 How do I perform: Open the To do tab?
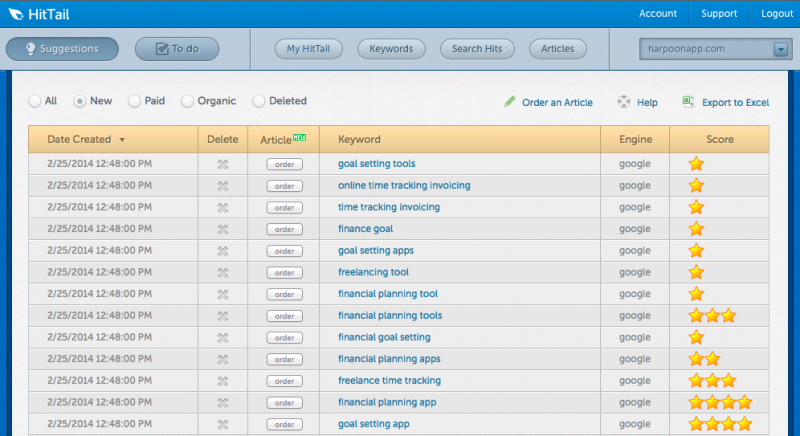click(177, 49)
